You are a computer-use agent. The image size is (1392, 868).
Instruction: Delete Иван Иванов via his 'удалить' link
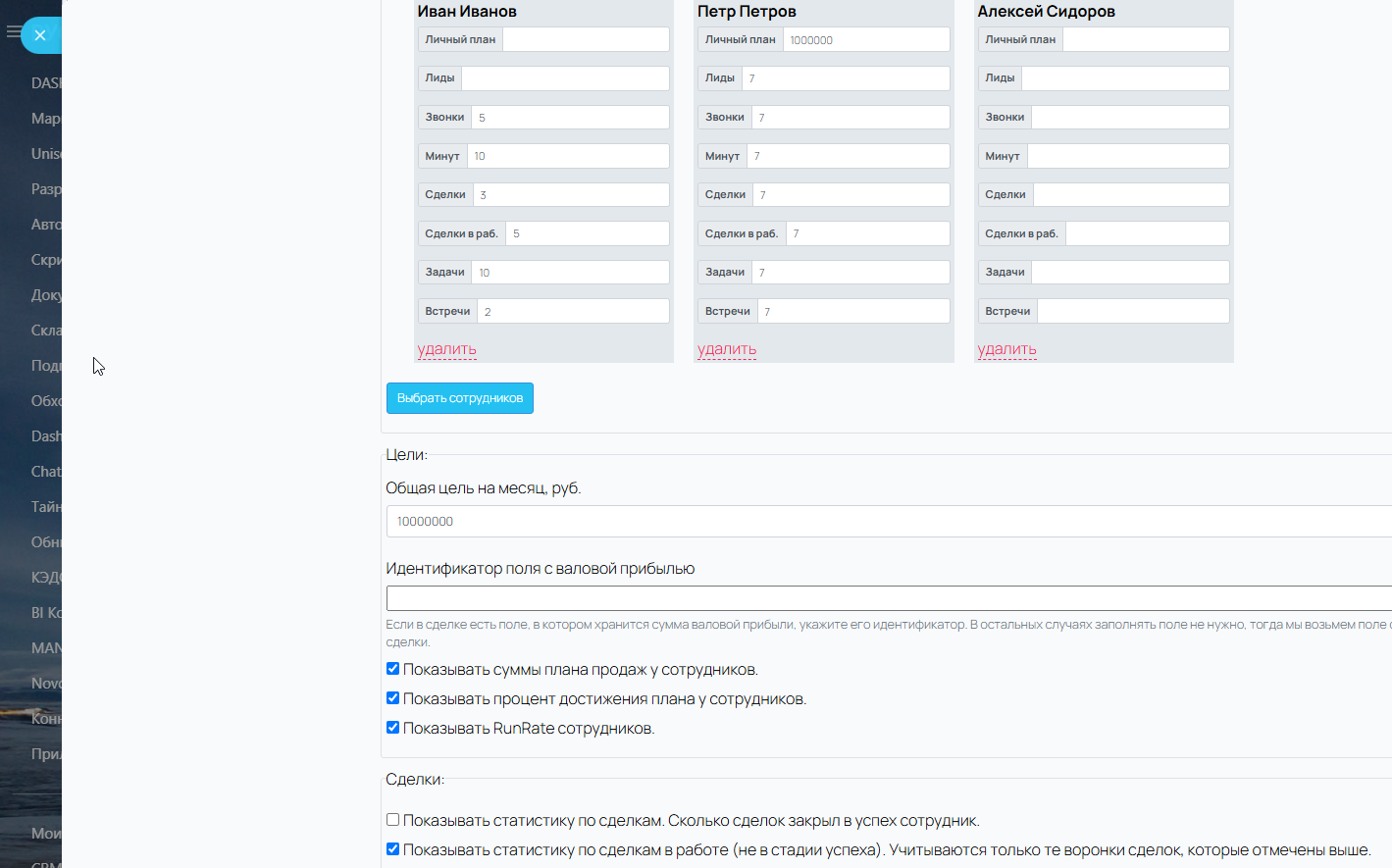pyautogui.click(x=446, y=349)
